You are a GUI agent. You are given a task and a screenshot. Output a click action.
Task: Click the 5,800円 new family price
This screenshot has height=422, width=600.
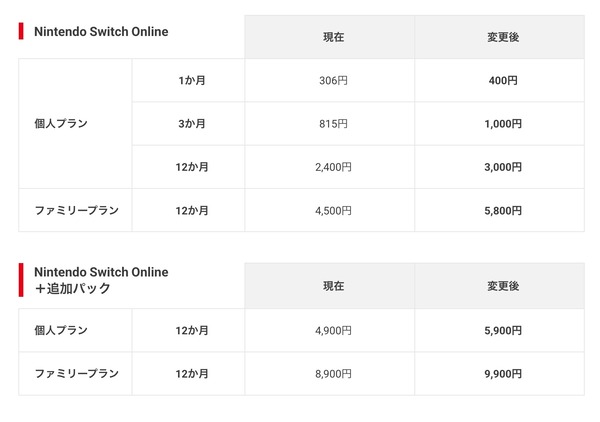503,211
